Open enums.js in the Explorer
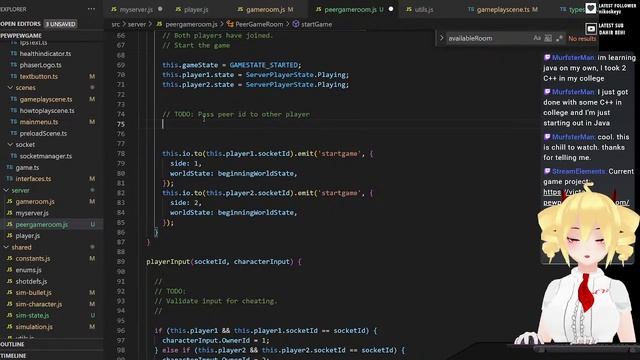 pos(28,270)
